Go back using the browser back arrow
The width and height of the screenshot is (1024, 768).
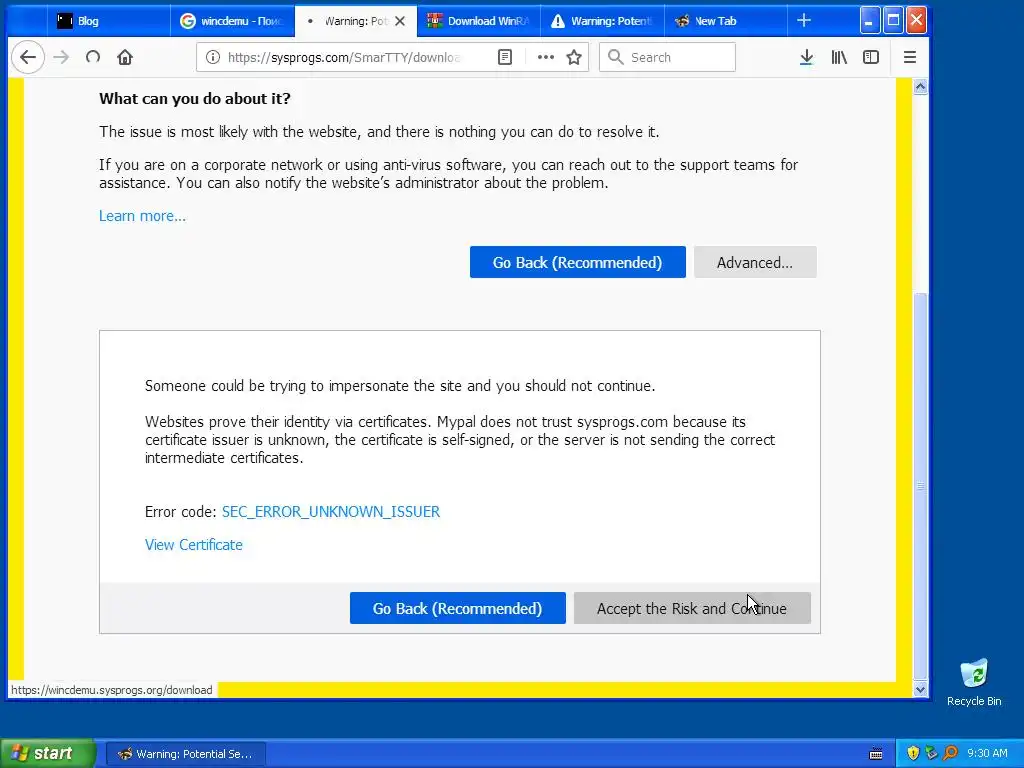(x=27, y=57)
